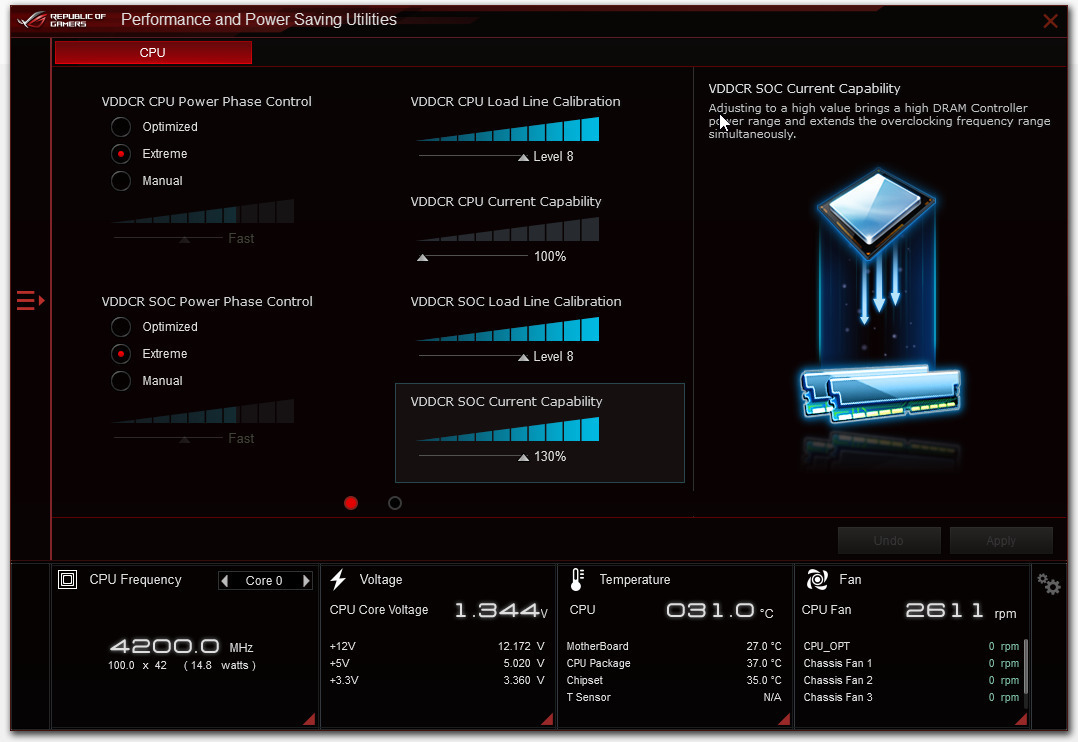Click the Core 0 selector label
The image size is (1078, 742).
264,580
